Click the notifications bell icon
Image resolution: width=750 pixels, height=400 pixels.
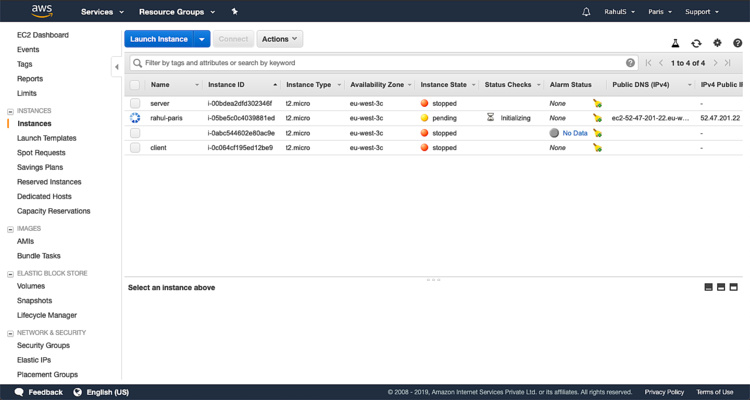tap(586, 12)
